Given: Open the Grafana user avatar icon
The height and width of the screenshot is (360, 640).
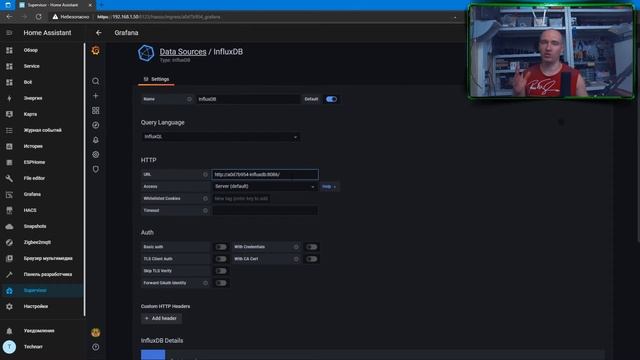Looking at the screenshot, I should (96, 333).
